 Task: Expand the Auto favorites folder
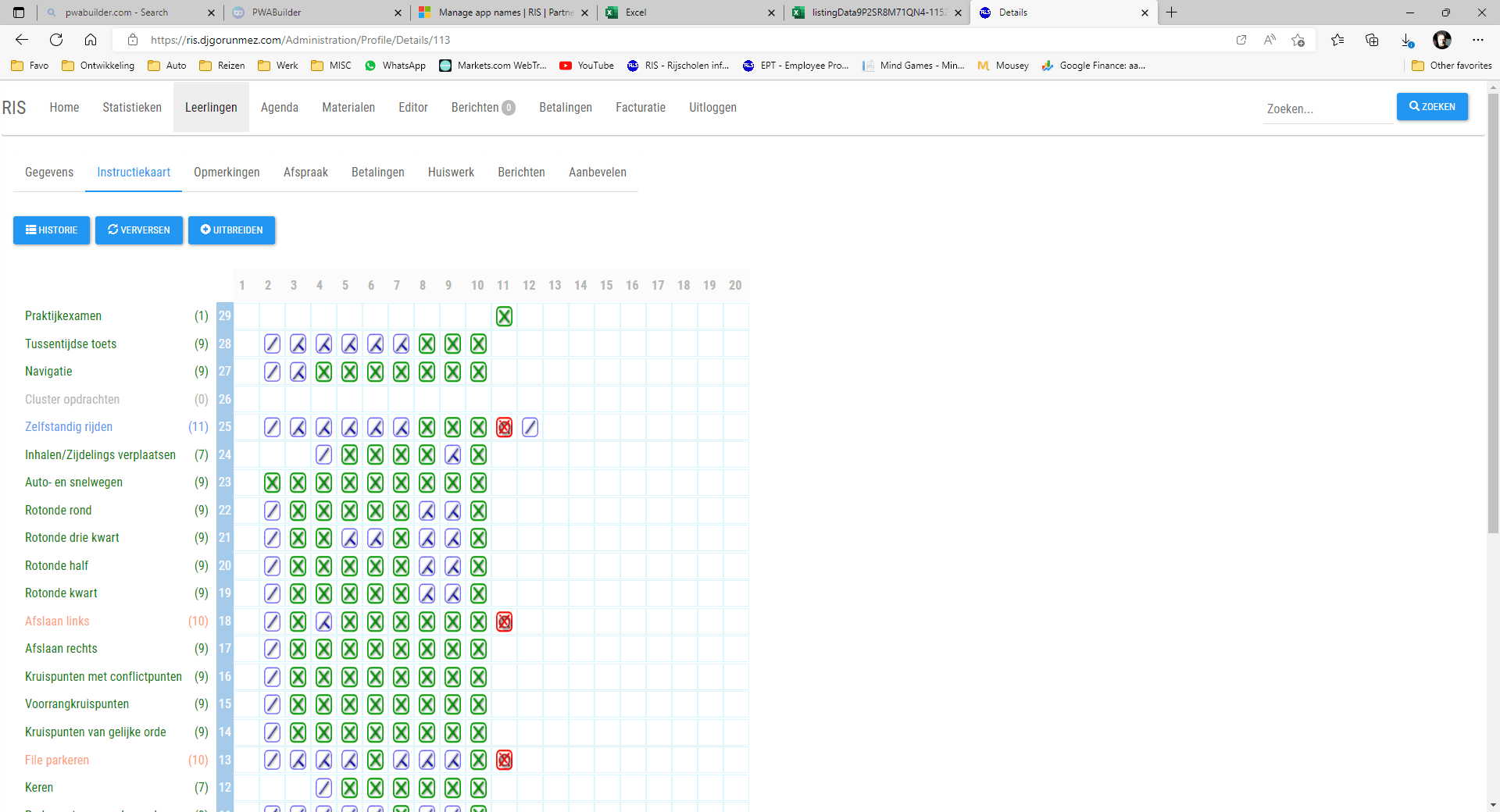[168, 66]
